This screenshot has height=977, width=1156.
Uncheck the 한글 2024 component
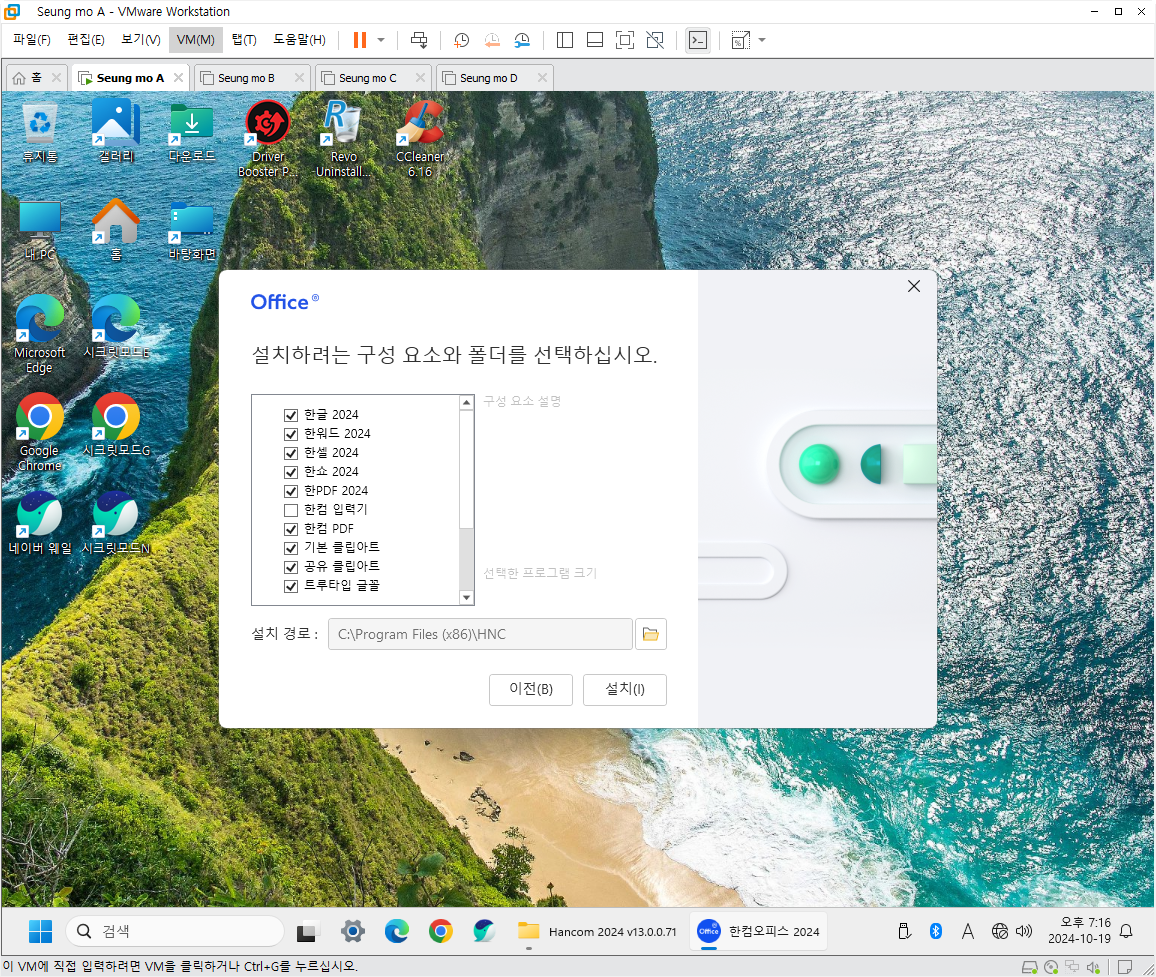click(x=291, y=414)
